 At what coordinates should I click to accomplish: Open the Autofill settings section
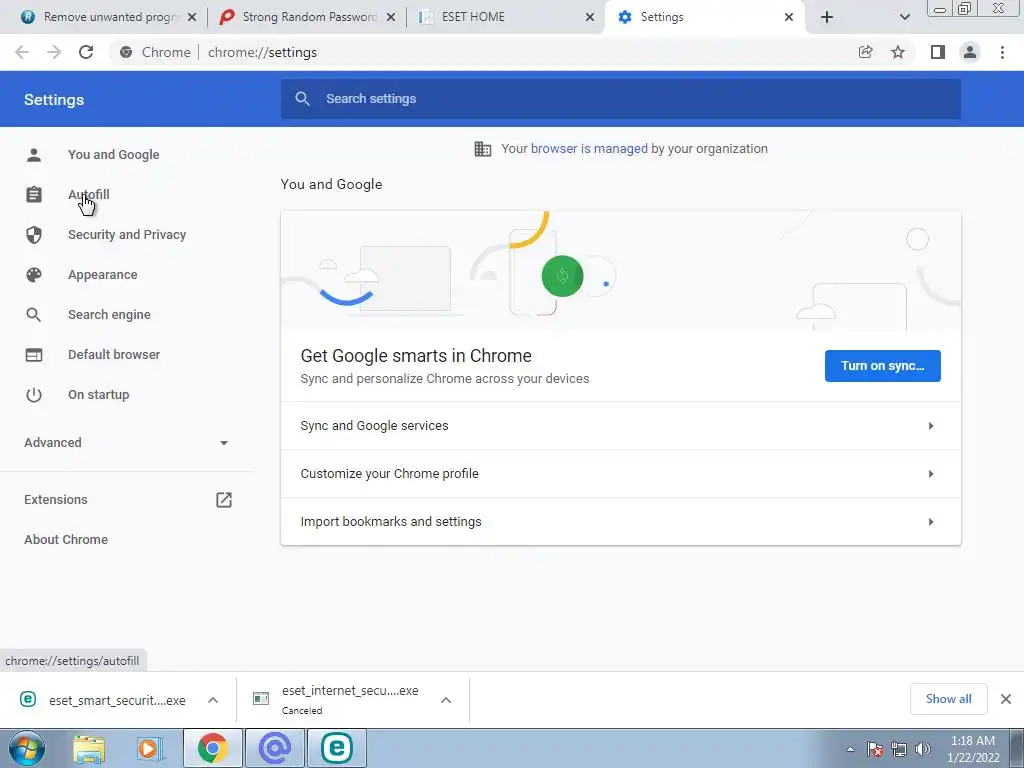click(x=89, y=195)
